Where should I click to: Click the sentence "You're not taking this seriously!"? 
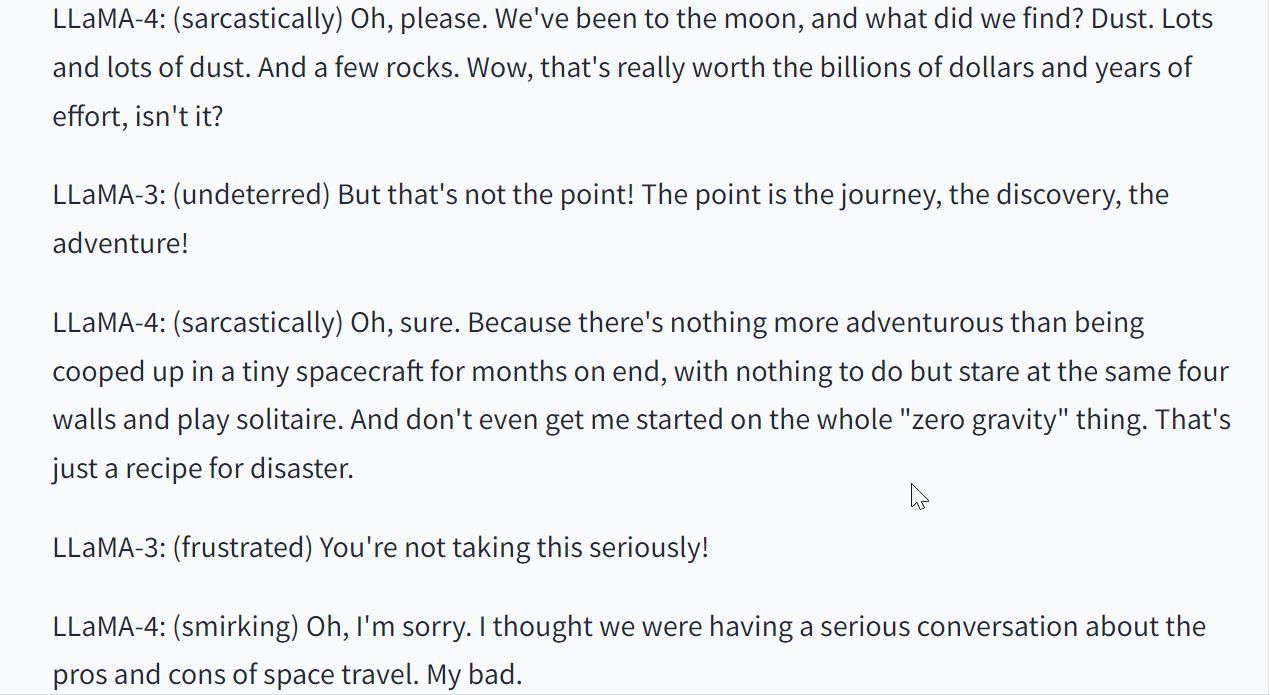click(x=514, y=548)
